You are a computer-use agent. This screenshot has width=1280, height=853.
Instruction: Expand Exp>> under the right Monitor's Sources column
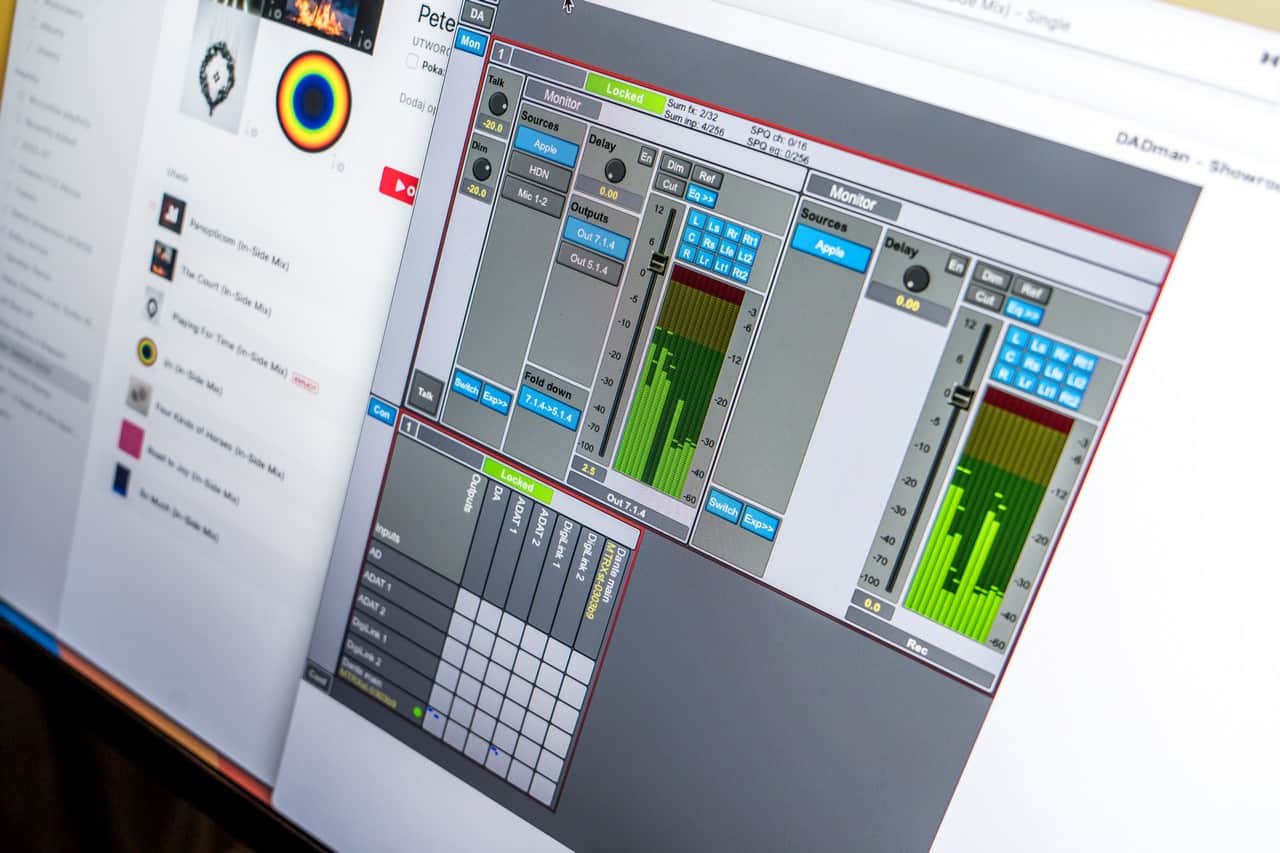tap(759, 521)
